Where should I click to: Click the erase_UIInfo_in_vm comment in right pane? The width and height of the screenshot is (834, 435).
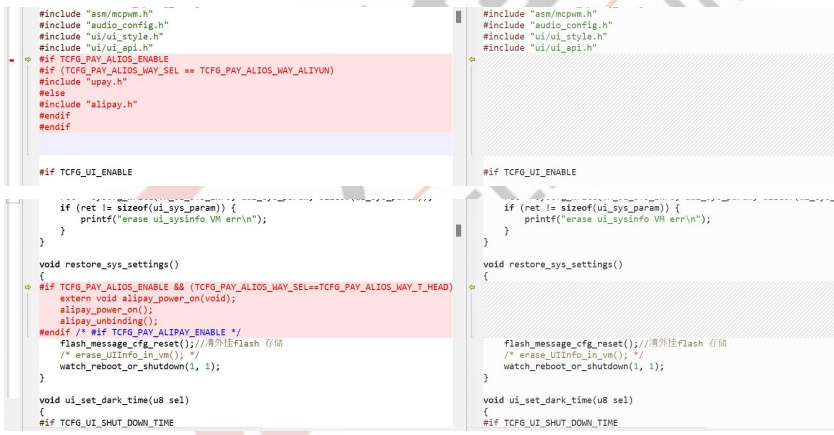point(574,355)
